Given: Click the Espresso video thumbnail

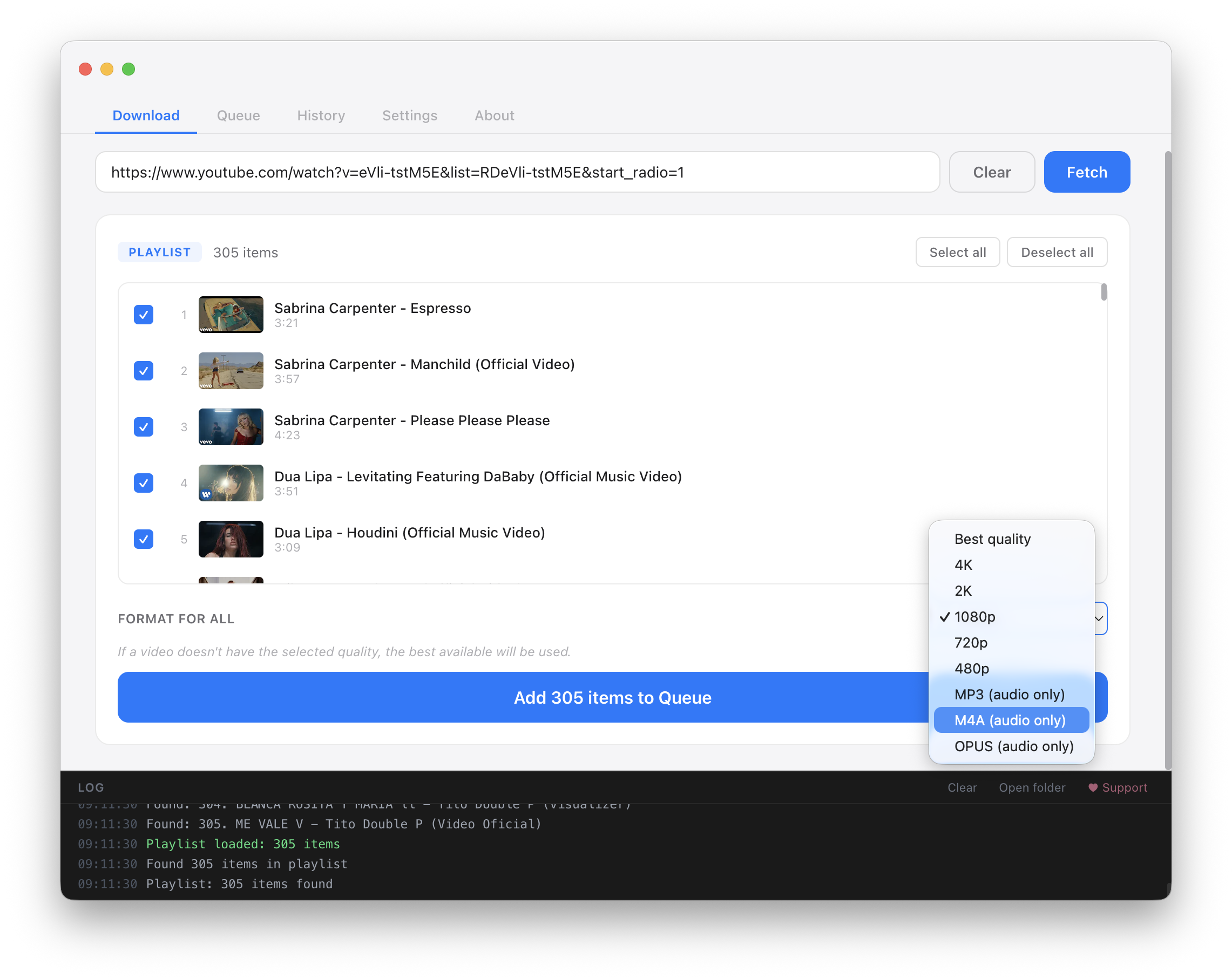Looking at the screenshot, I should tap(231, 314).
